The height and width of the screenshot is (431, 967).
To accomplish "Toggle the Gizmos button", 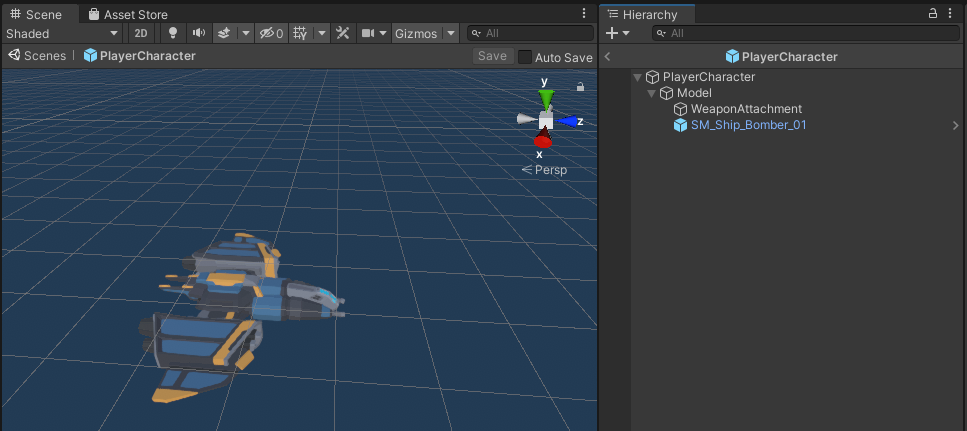I will pyautogui.click(x=416, y=33).
